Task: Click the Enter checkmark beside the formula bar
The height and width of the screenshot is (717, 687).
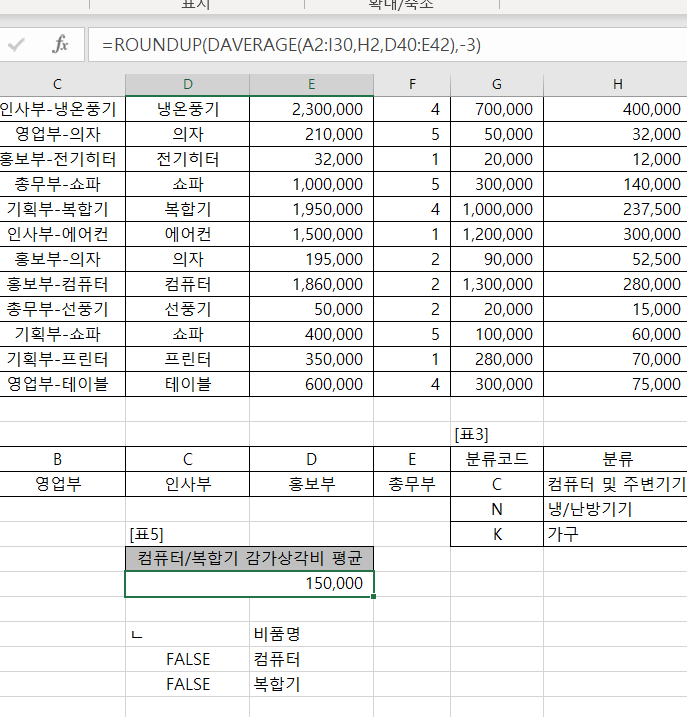Action: 17,45
